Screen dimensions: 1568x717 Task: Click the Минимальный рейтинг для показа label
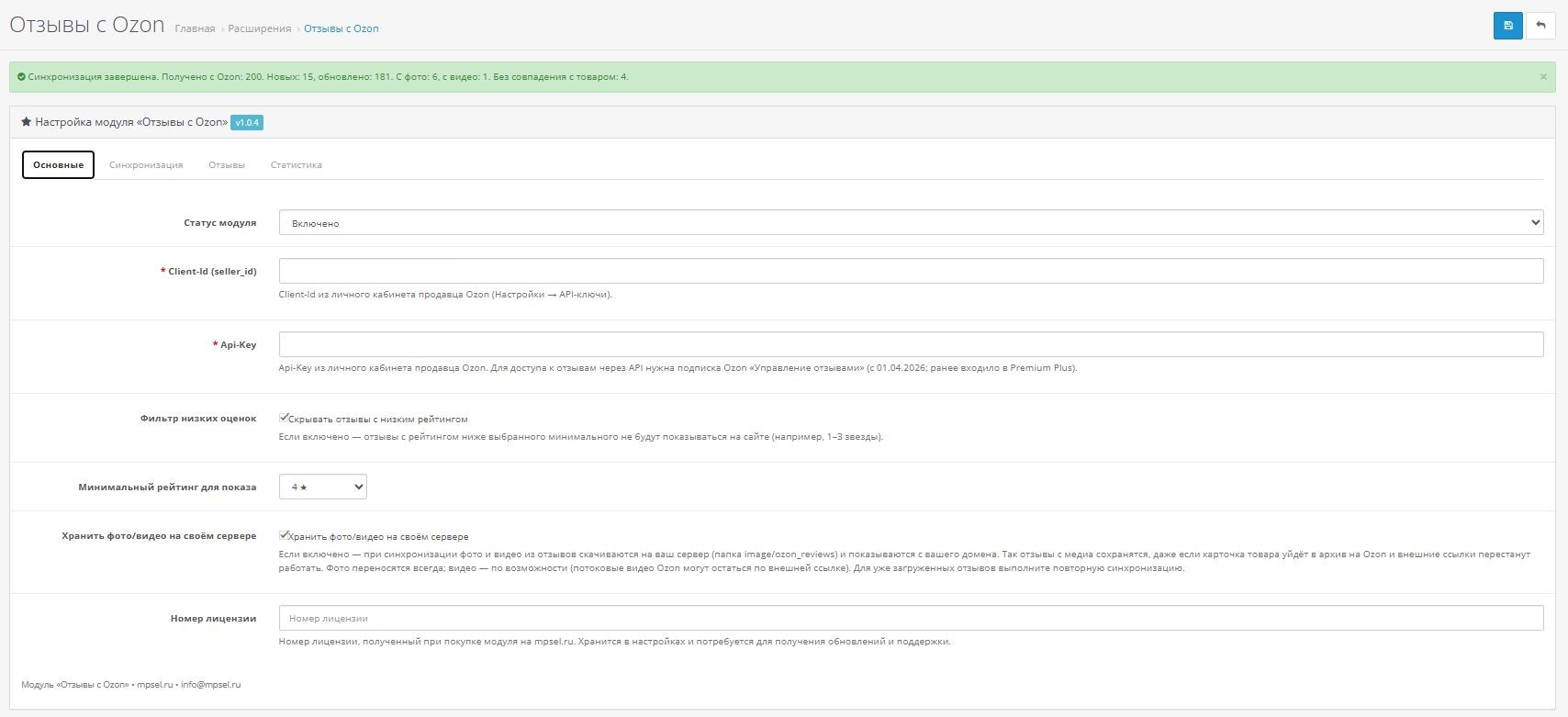[x=167, y=487]
